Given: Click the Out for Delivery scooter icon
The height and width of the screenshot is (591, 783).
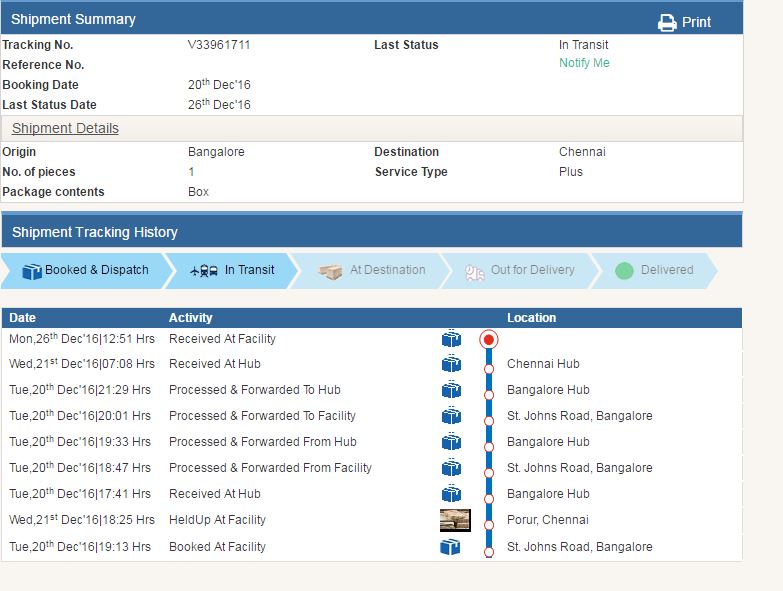Looking at the screenshot, I should [x=475, y=271].
